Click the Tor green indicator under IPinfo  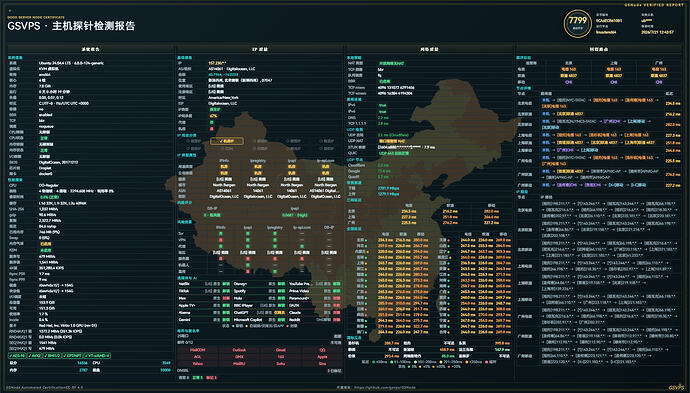point(221,234)
